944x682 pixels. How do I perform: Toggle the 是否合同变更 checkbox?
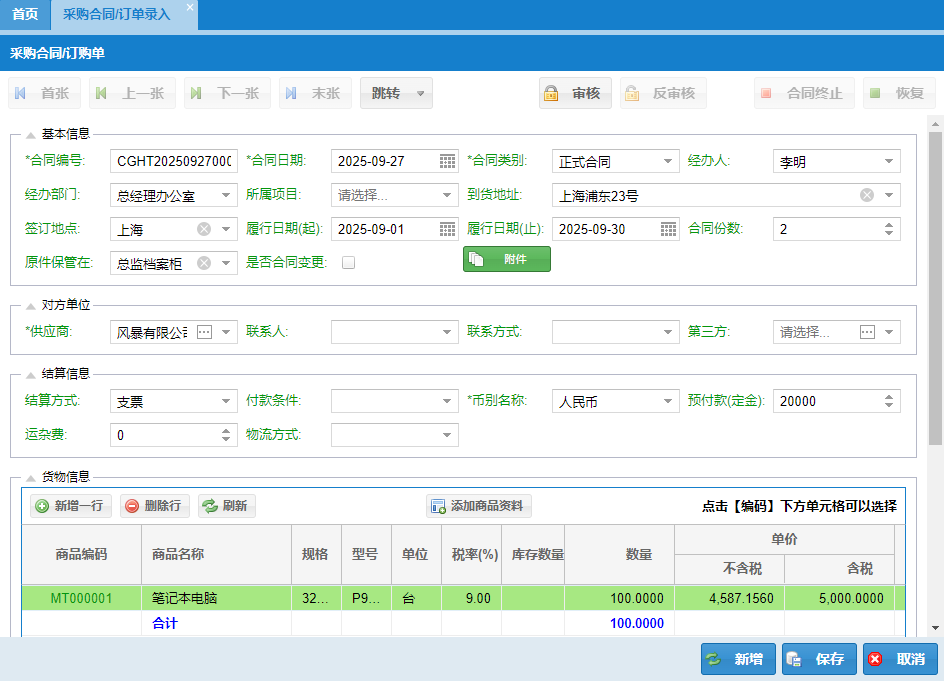[348, 263]
